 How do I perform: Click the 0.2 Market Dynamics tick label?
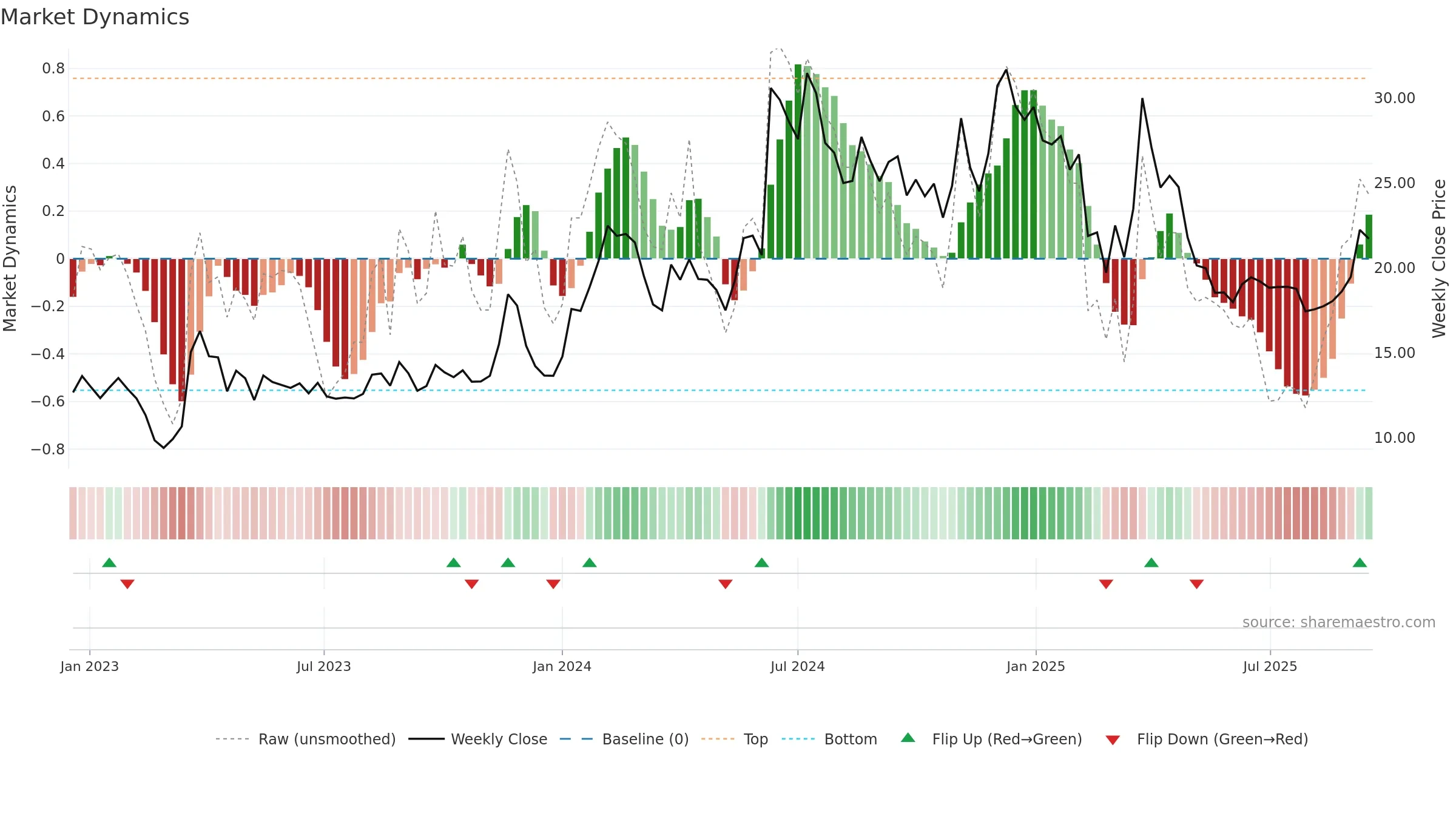53,211
